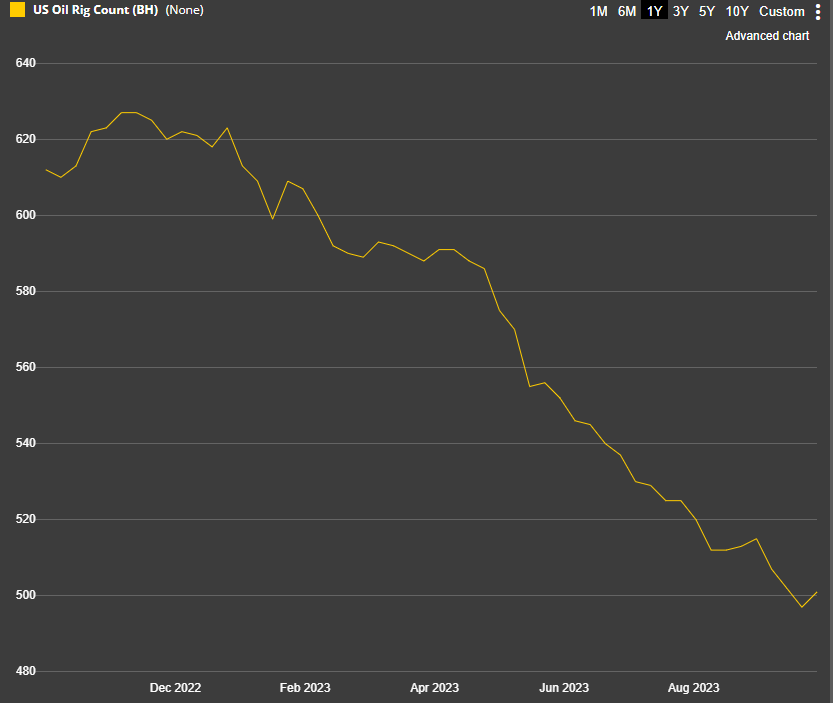Select the 6M time range
Viewport: 833px width, 703px height.
(627, 11)
